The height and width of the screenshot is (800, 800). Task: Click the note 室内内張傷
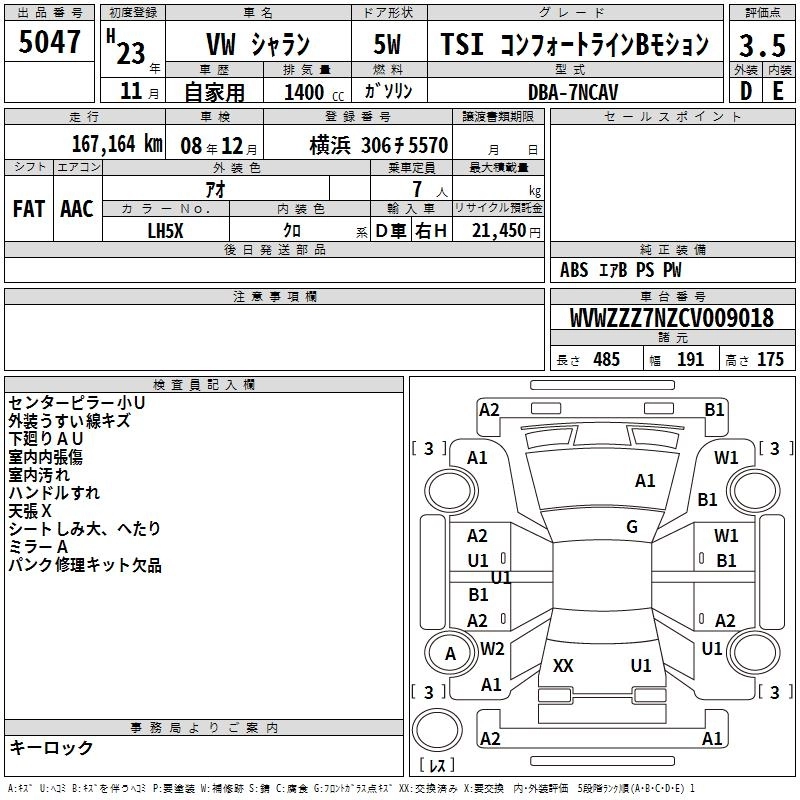[45, 457]
